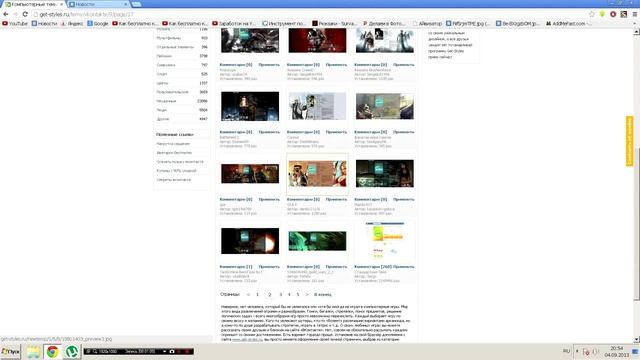Jump to last page via В конец
This screenshot has height=360, width=640.
322,294
